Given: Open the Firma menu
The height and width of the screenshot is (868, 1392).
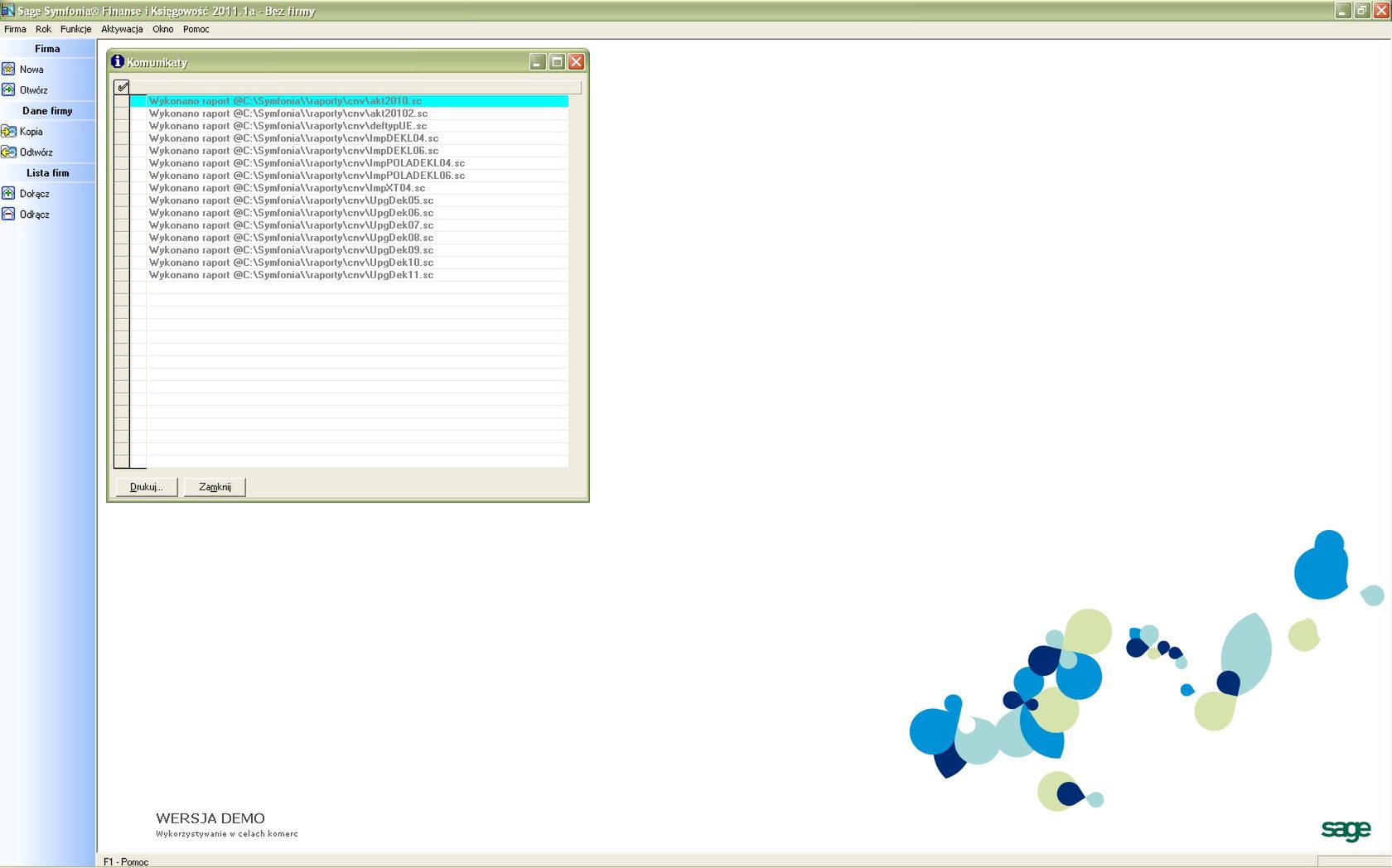Looking at the screenshot, I should coord(15,29).
